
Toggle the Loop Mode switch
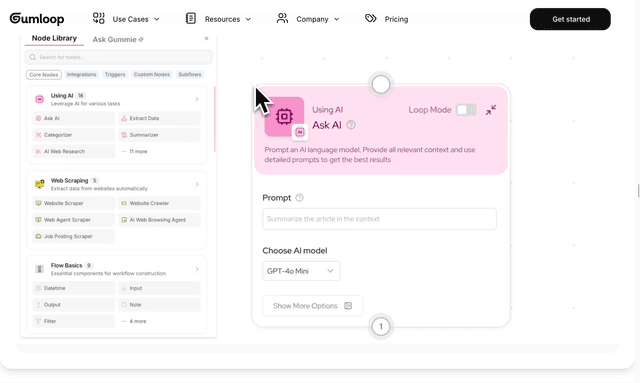pyautogui.click(x=466, y=110)
